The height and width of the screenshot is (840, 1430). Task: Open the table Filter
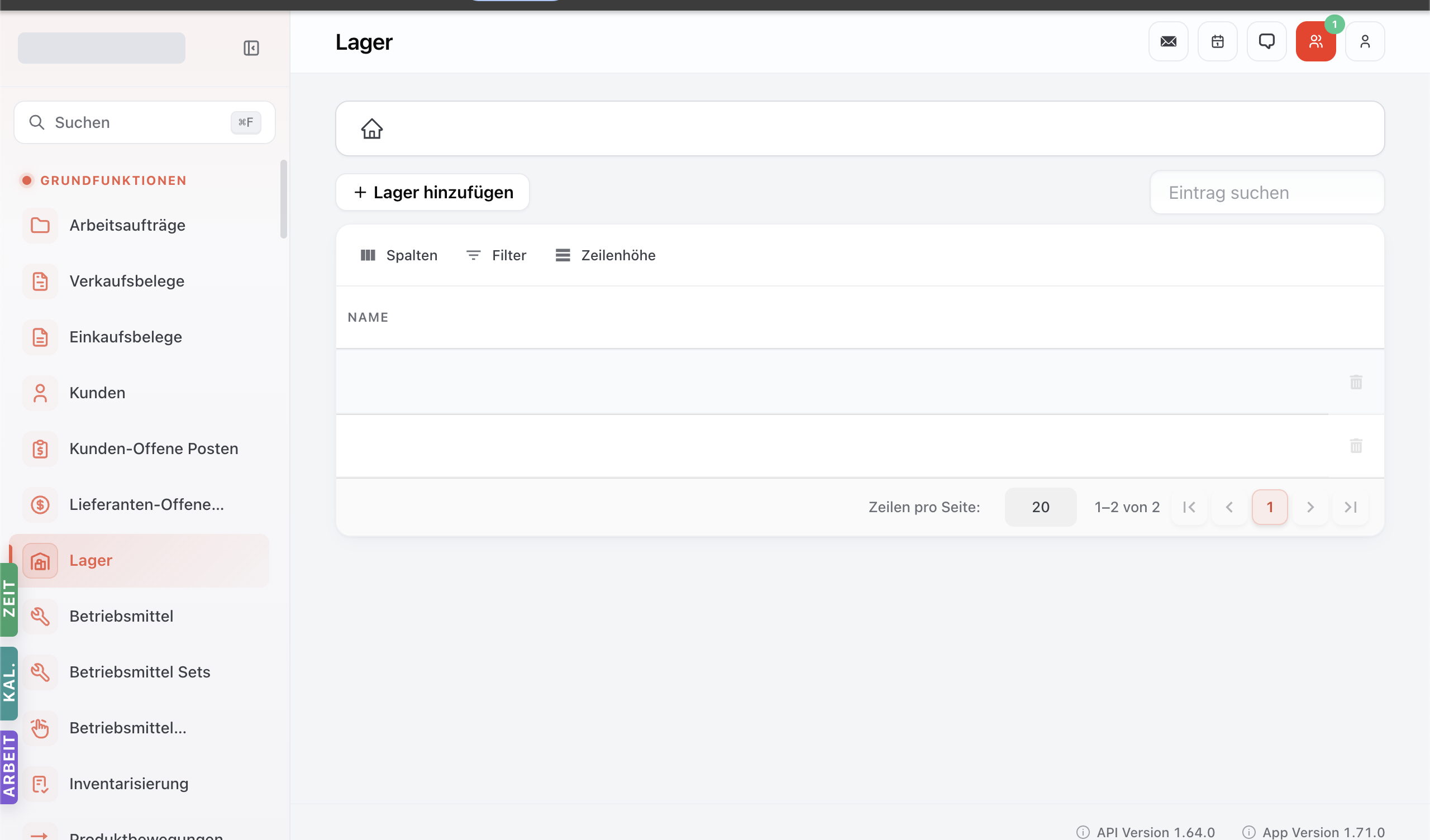[x=496, y=255]
